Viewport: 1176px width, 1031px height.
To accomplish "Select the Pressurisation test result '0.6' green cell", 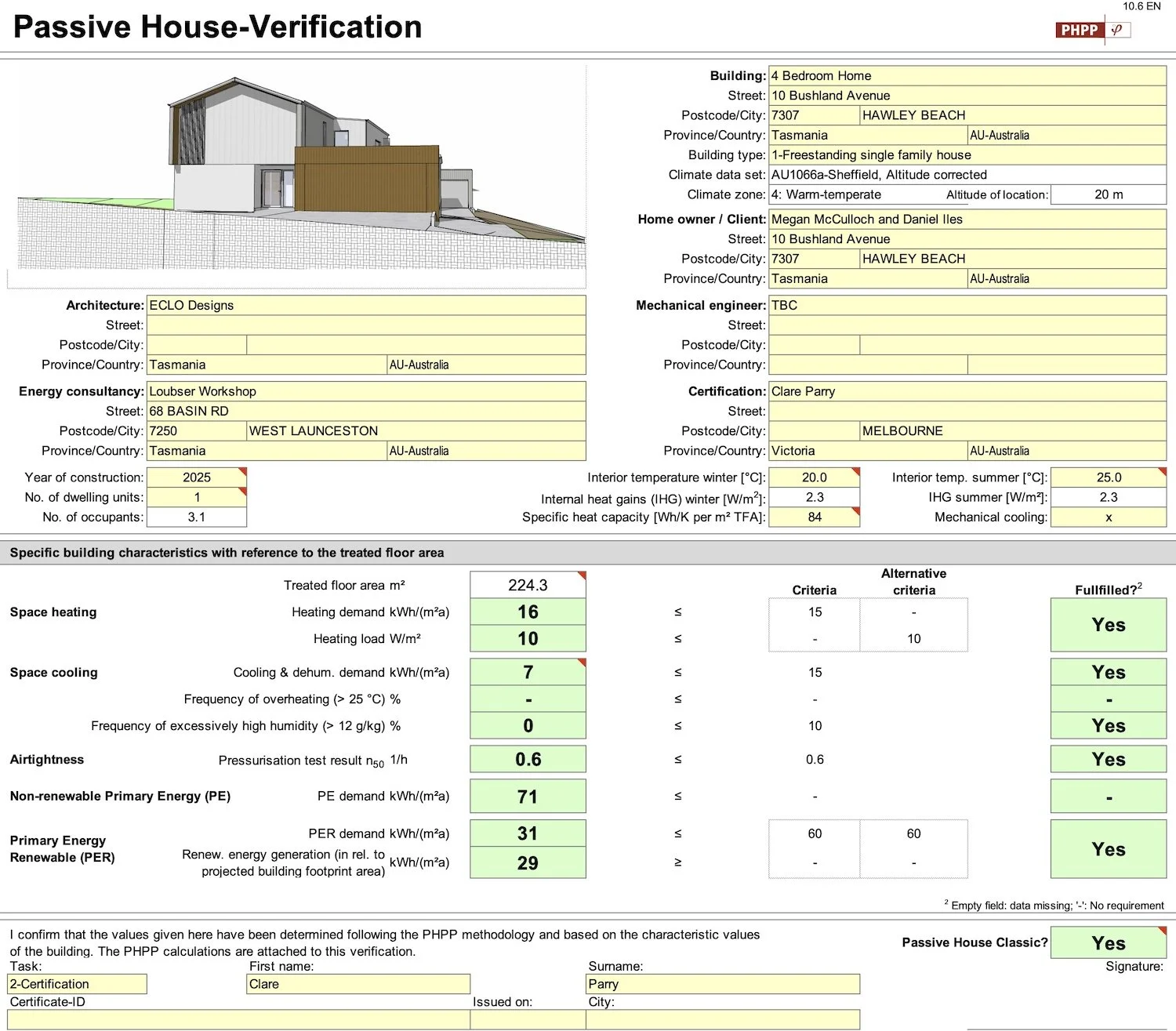I will point(528,760).
